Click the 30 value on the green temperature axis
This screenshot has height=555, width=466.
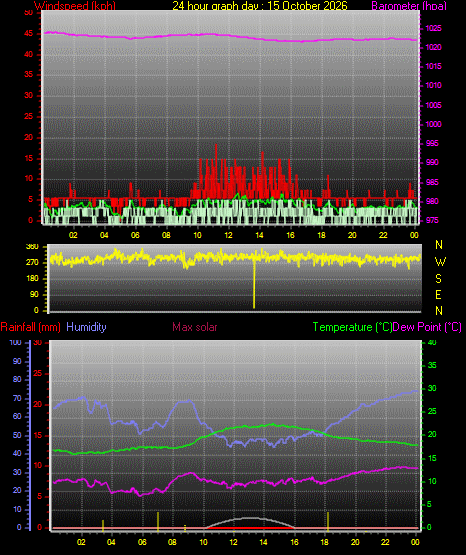pyautogui.click(x=432, y=389)
